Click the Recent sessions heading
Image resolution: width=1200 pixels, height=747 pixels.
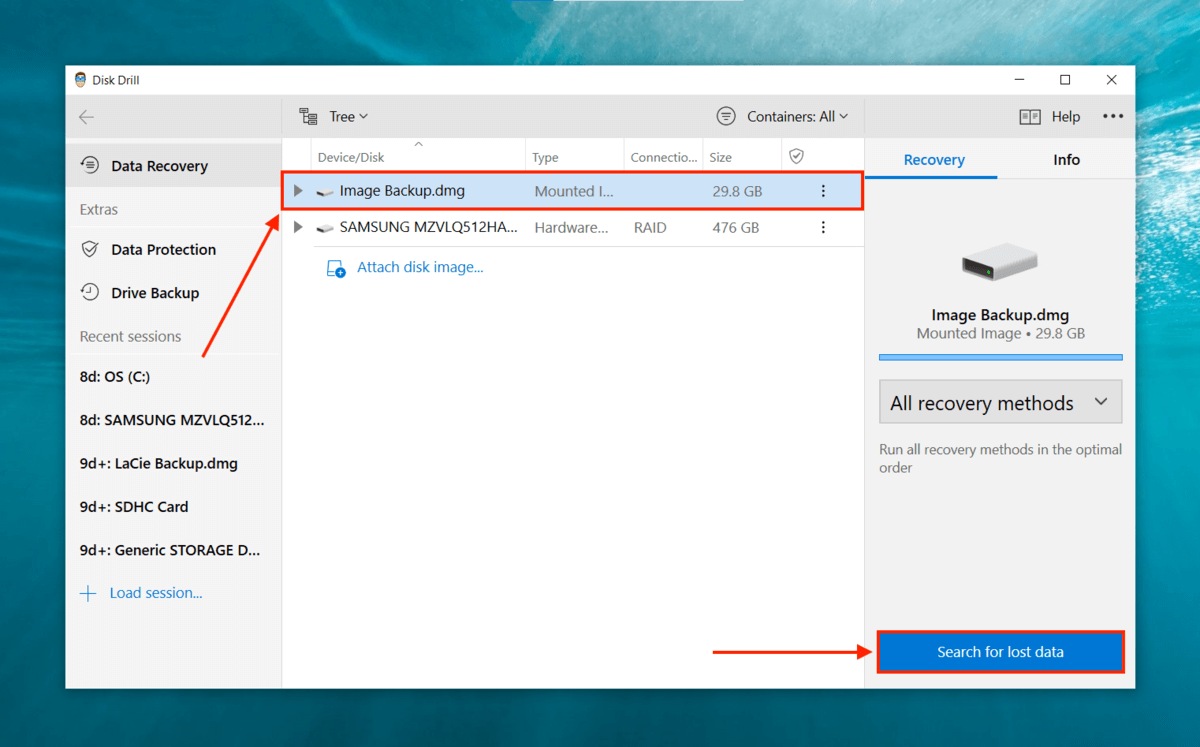coord(131,337)
